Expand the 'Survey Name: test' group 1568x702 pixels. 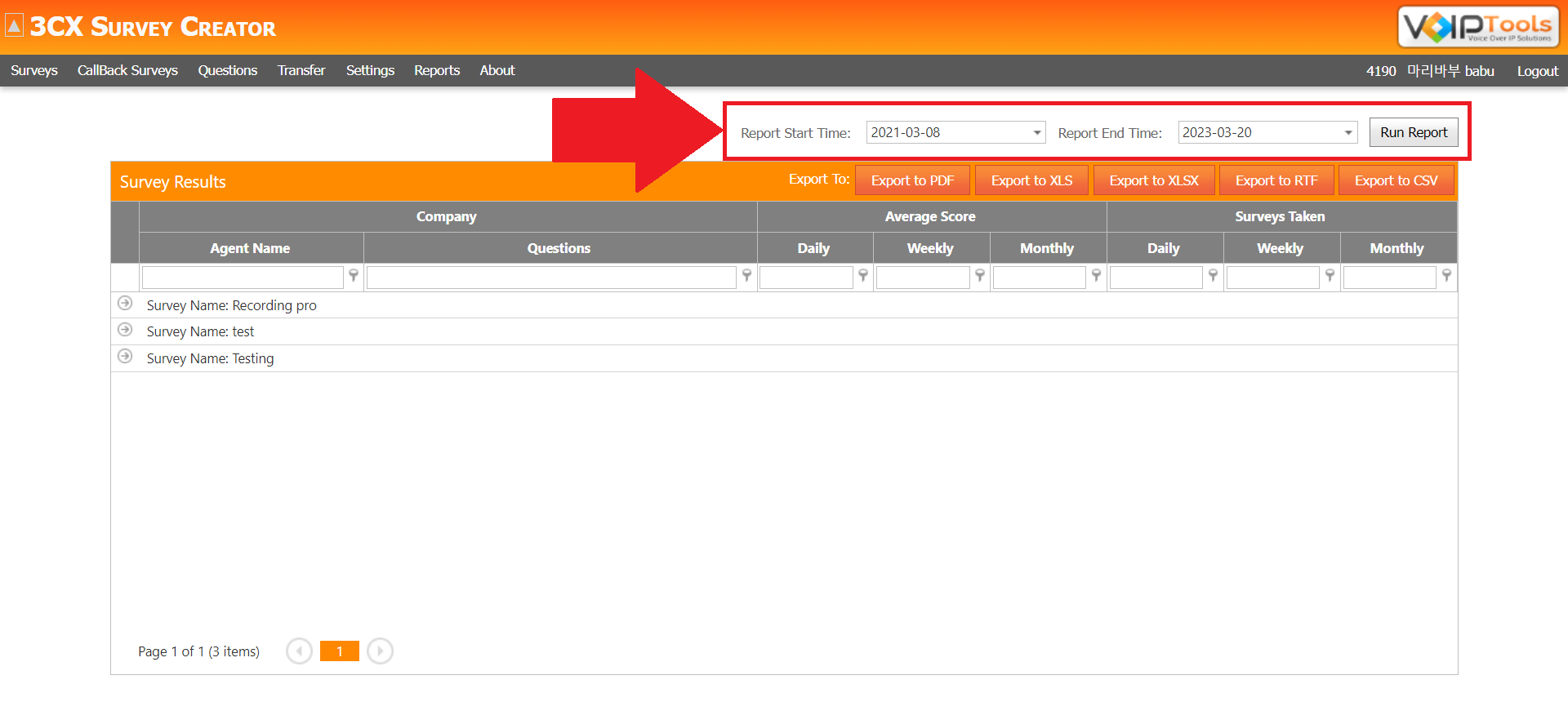tap(125, 330)
